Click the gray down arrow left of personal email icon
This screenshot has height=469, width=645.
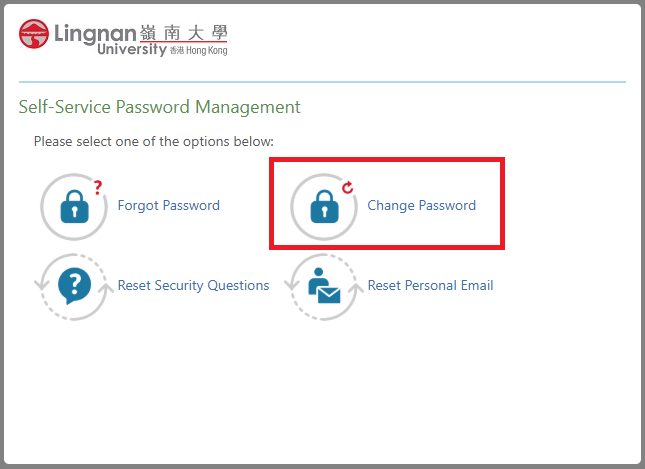292,284
